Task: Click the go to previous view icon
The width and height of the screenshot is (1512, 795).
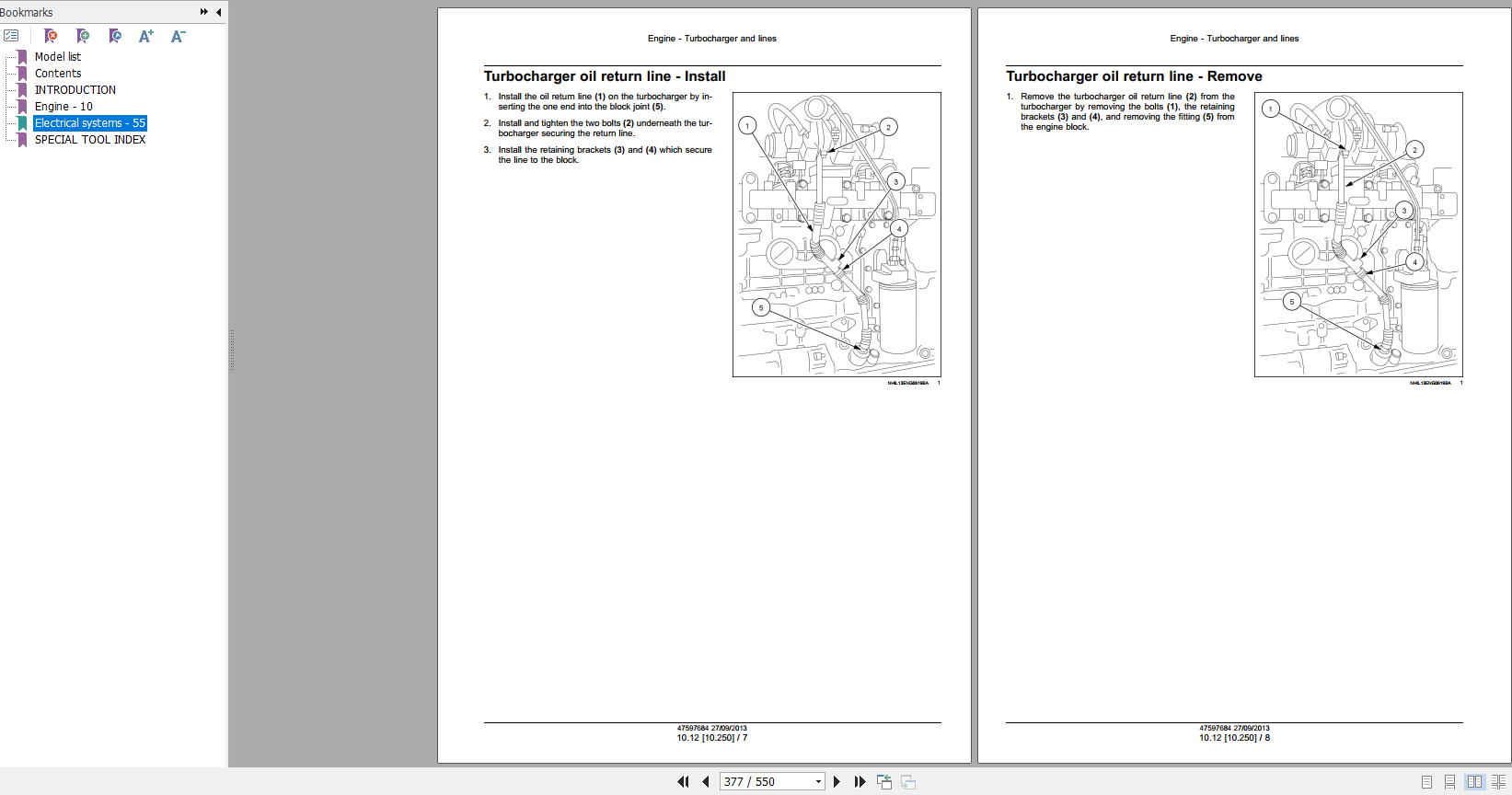Action: pos(884,781)
